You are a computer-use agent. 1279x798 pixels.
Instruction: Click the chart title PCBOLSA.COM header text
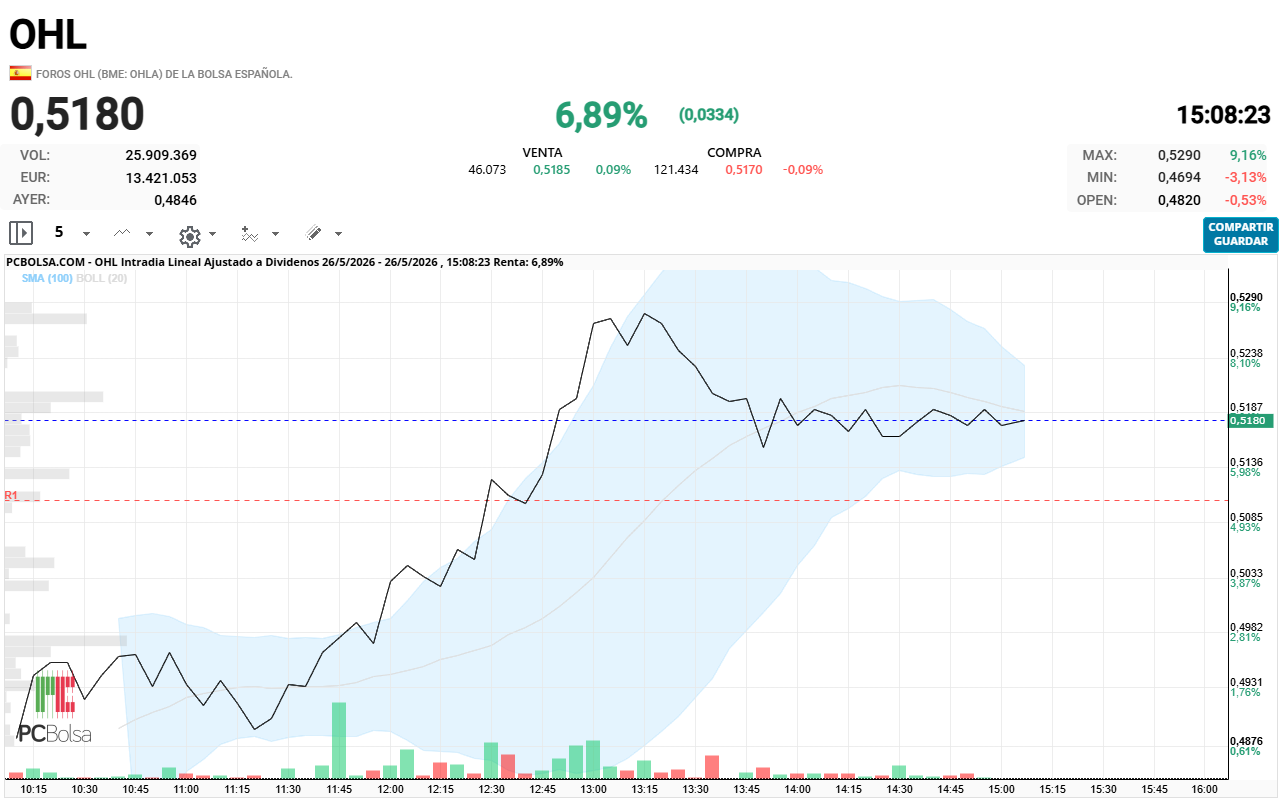coord(284,262)
